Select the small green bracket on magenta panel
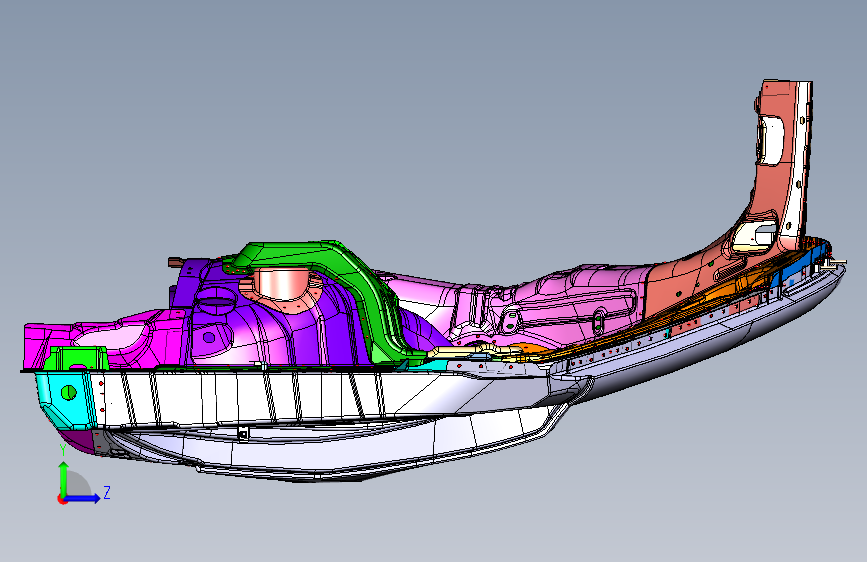 click(x=76, y=358)
